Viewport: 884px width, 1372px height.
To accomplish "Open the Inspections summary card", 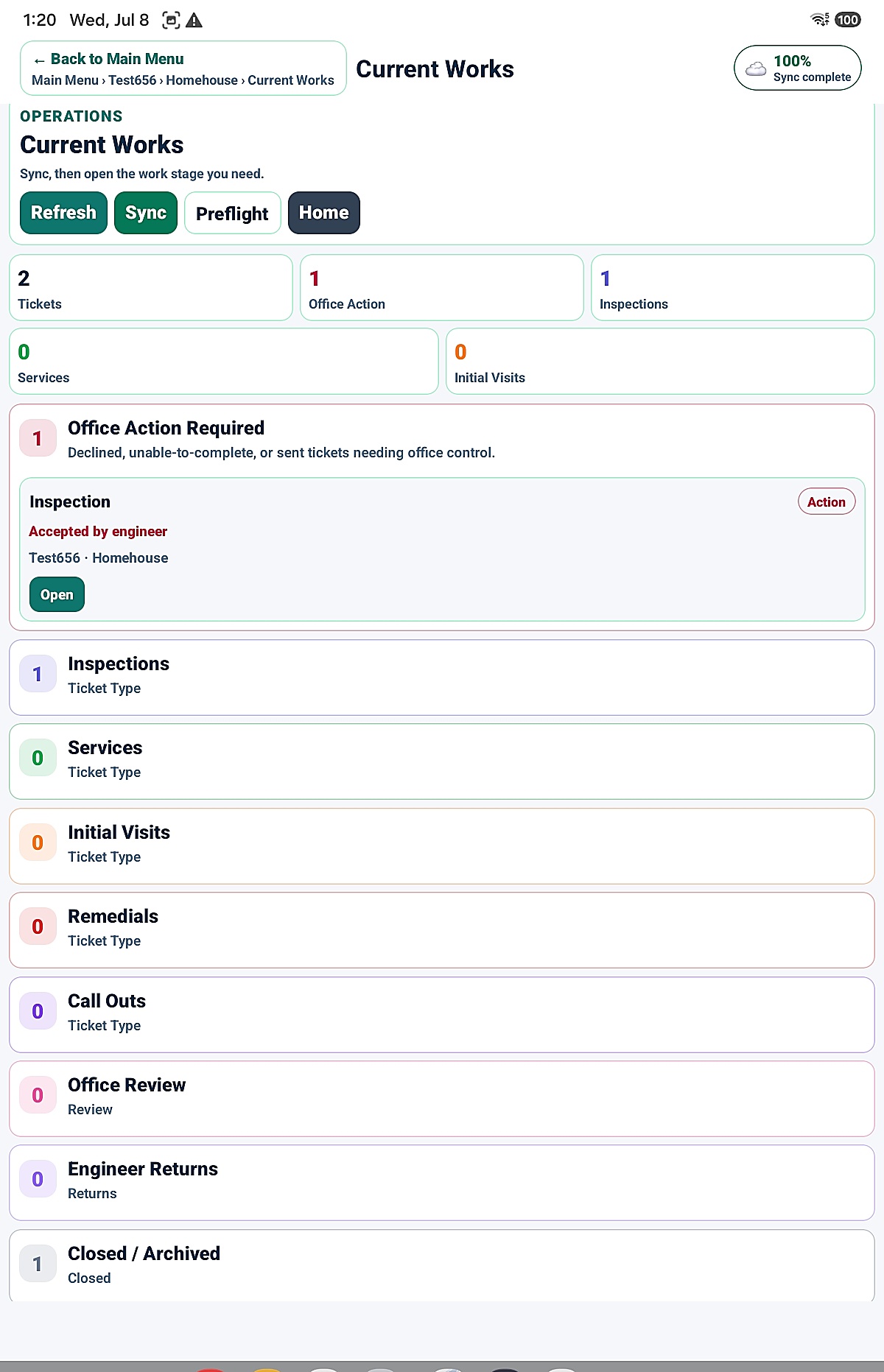I will [733, 288].
